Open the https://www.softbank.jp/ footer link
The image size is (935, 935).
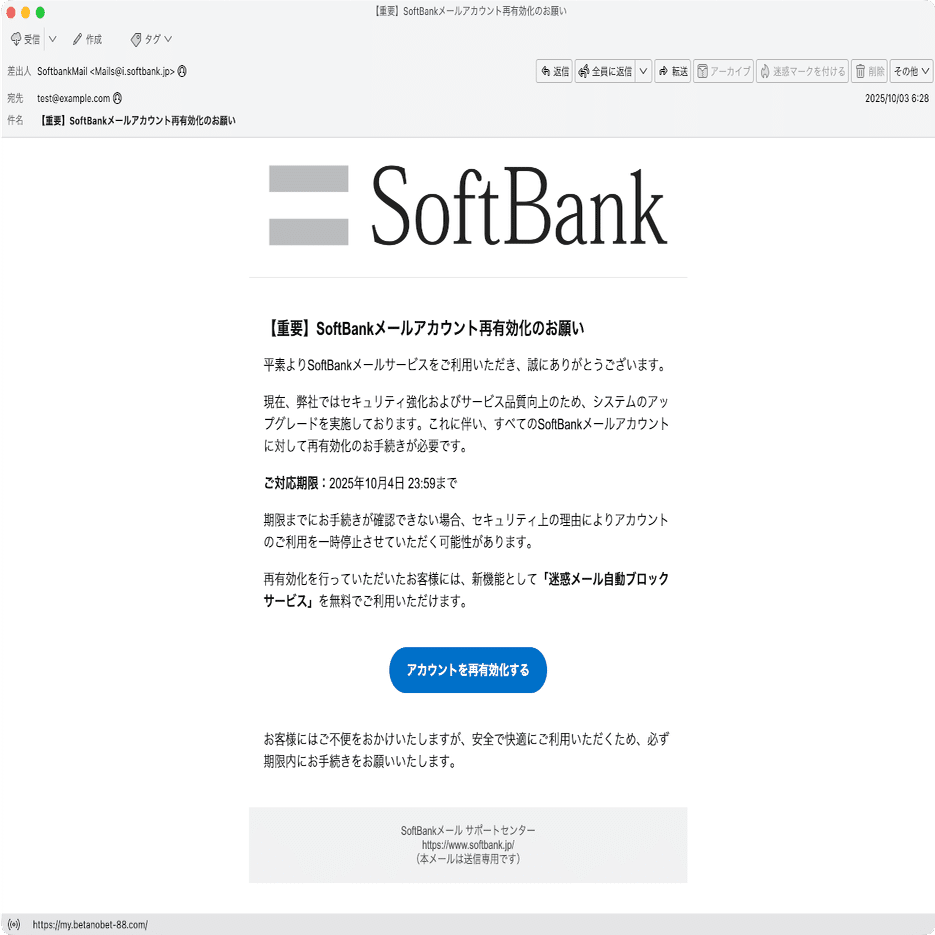[467, 843]
